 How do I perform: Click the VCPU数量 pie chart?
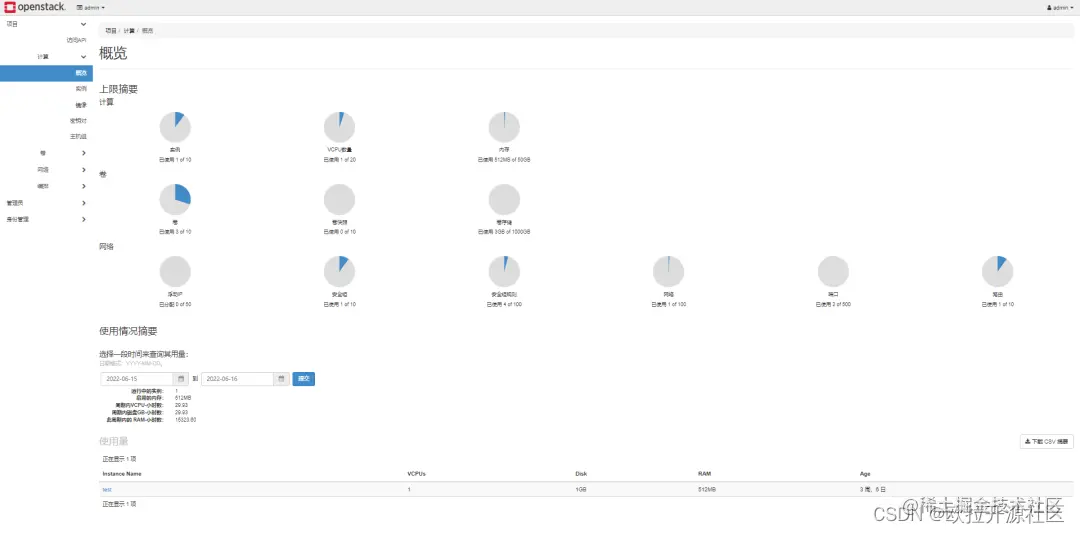[340, 127]
